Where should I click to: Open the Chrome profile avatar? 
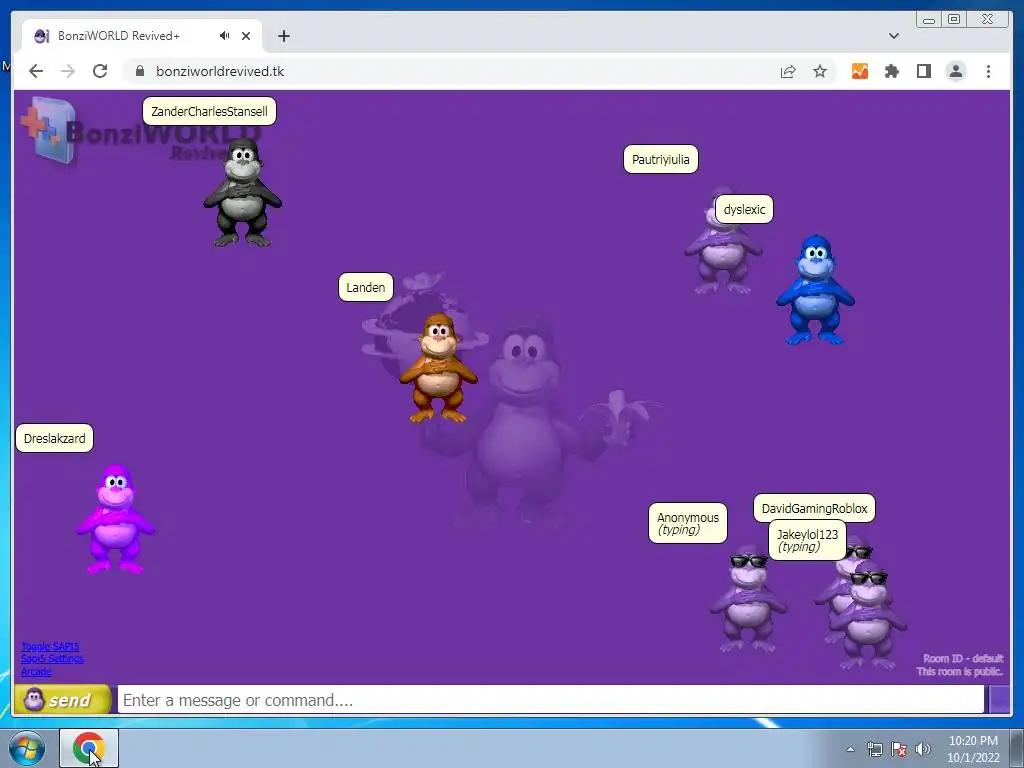coord(956,71)
